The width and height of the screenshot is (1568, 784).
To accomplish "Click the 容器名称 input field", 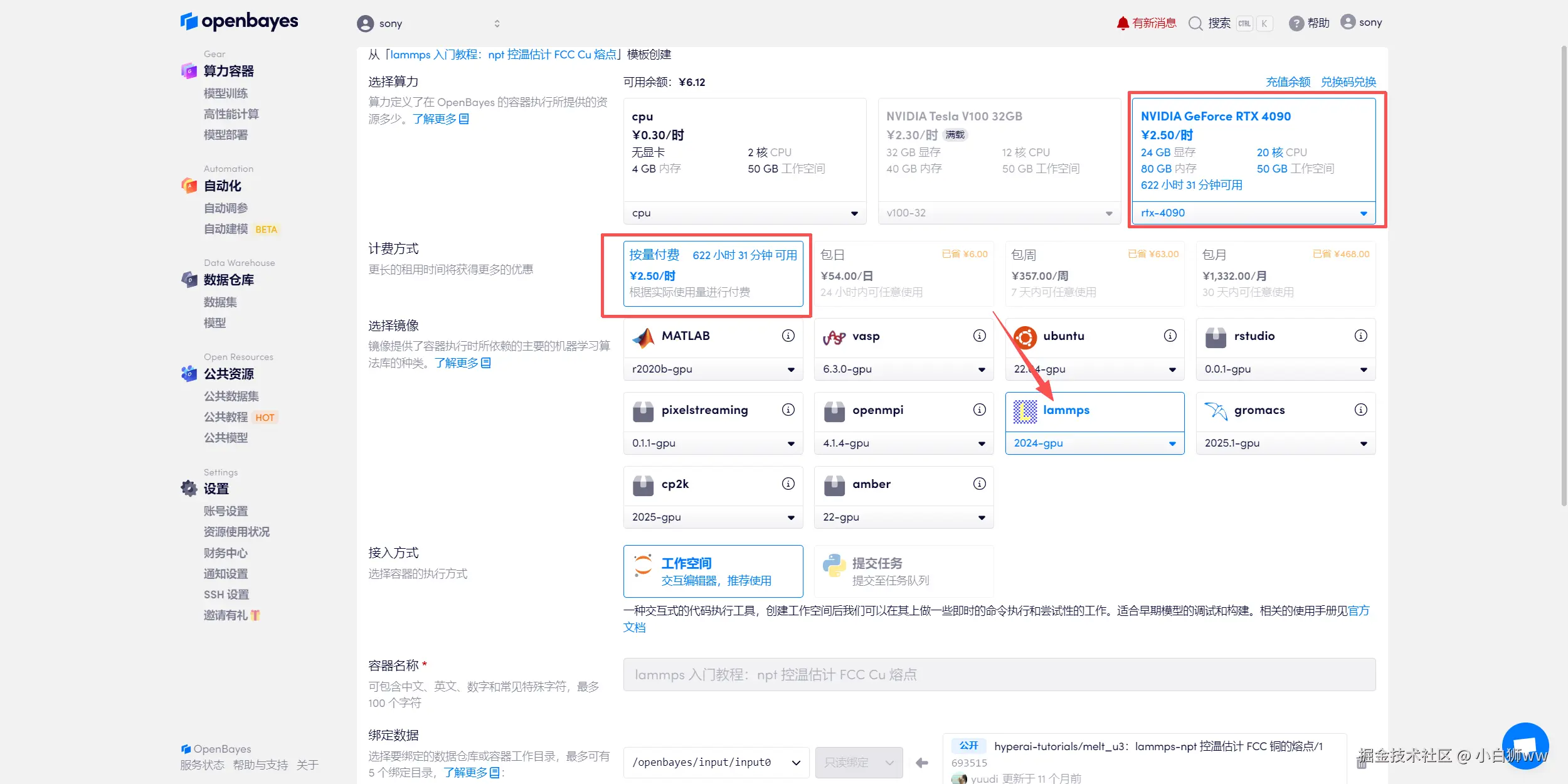I will coord(999,675).
